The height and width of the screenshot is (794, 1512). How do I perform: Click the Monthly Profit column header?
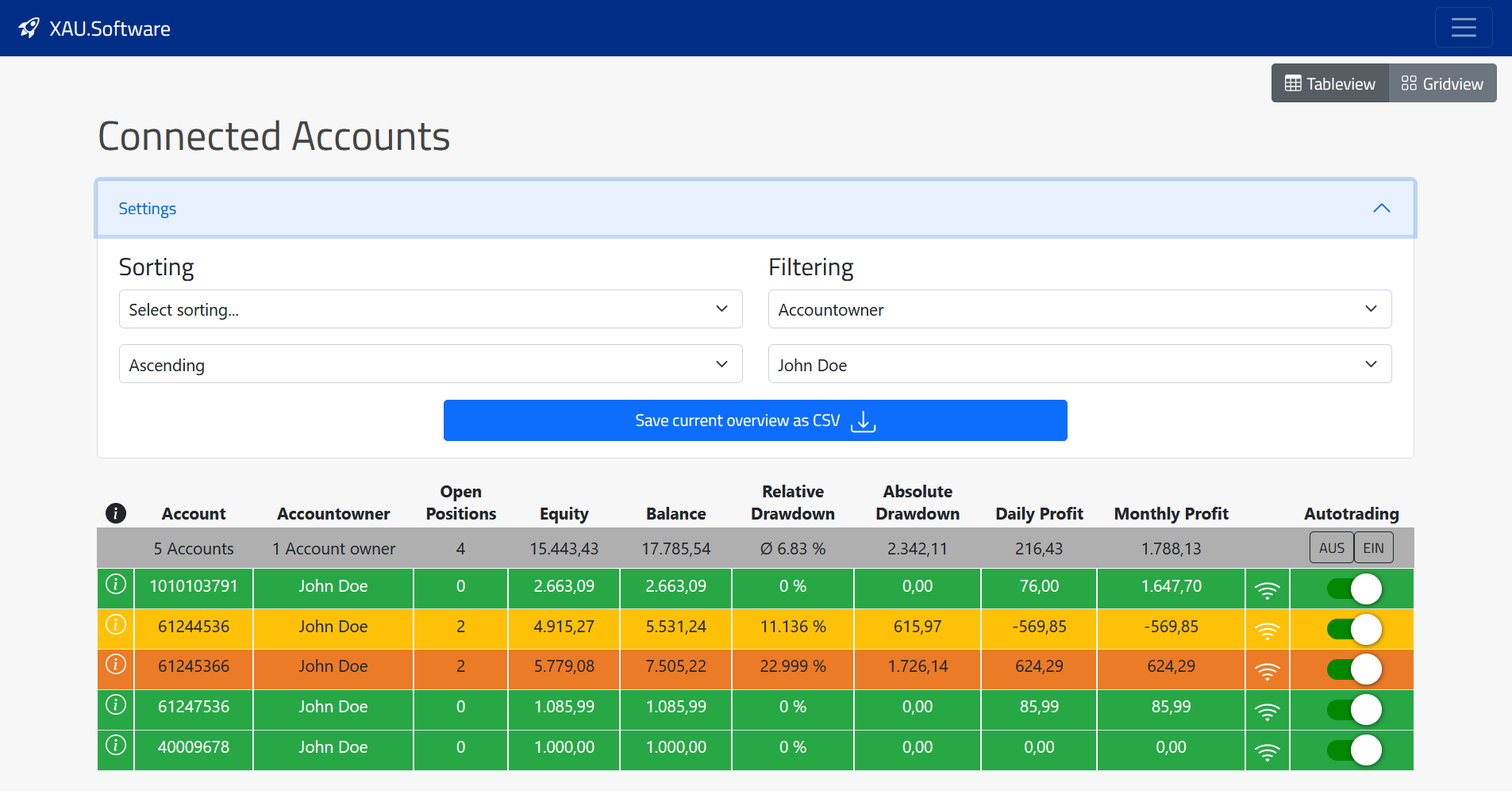pos(1171,513)
